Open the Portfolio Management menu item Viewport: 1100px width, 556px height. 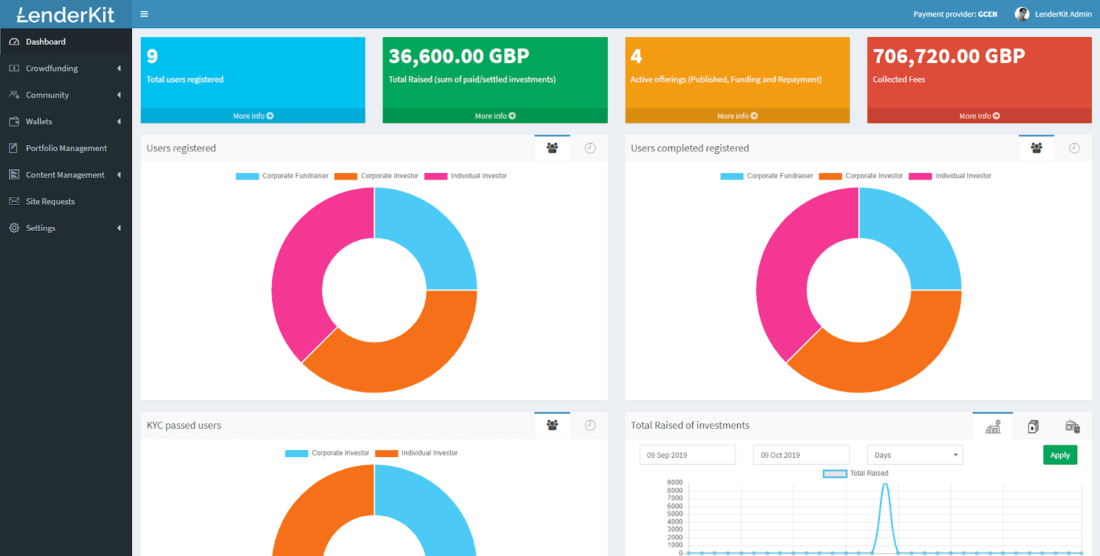[x=66, y=148]
